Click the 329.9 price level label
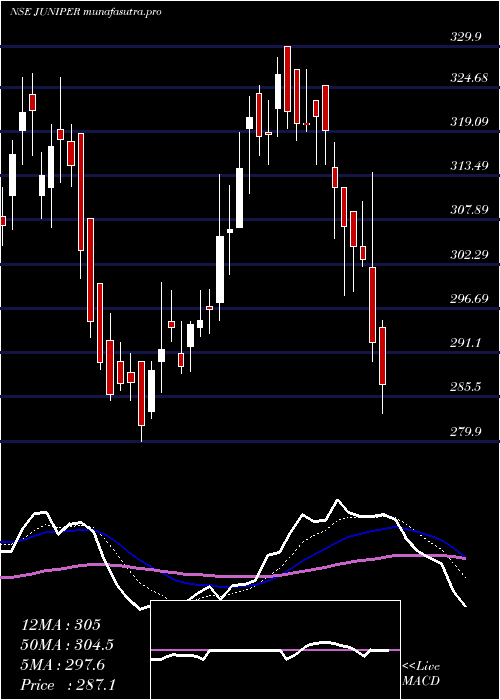 (467, 38)
